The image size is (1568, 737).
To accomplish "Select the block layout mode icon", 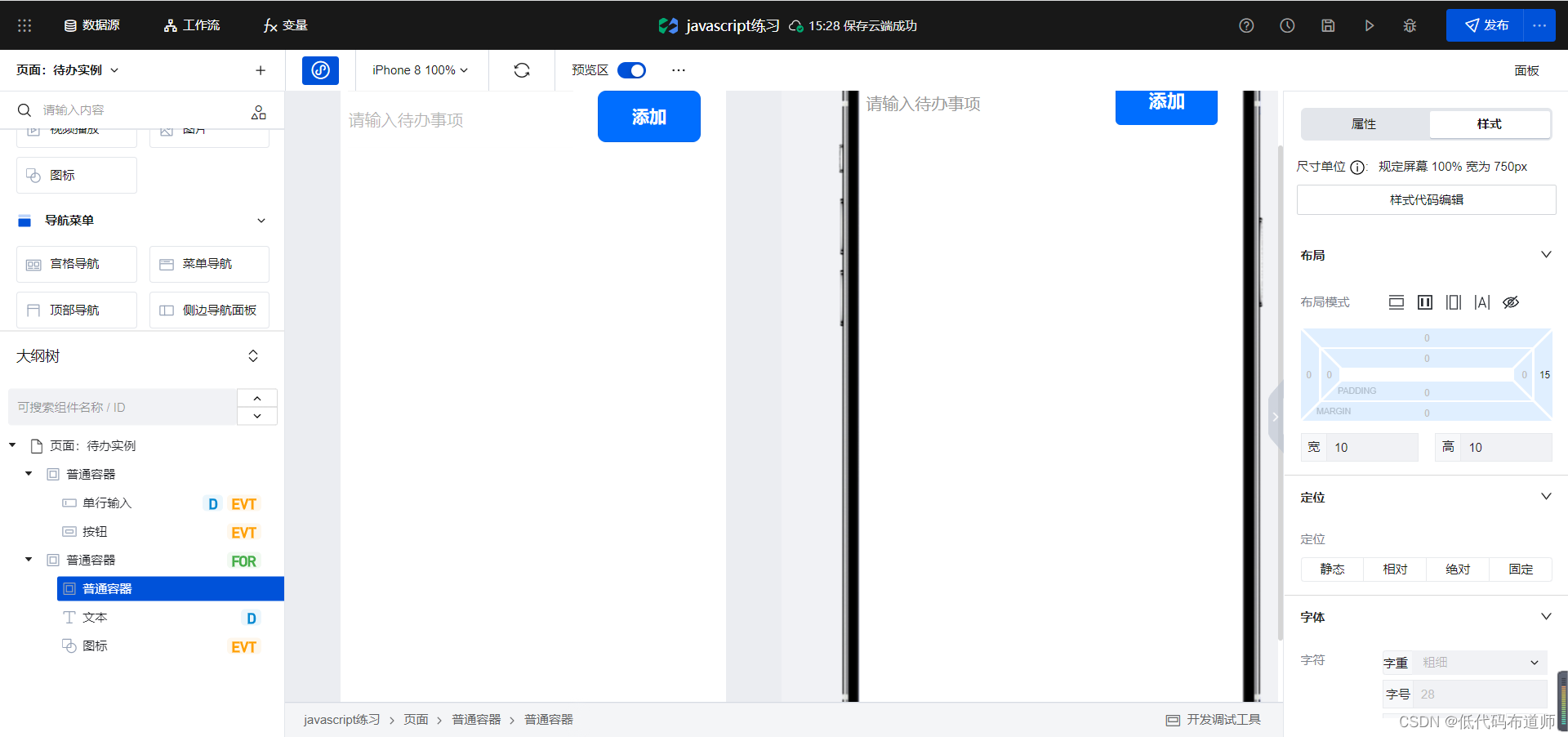I will click(1396, 302).
